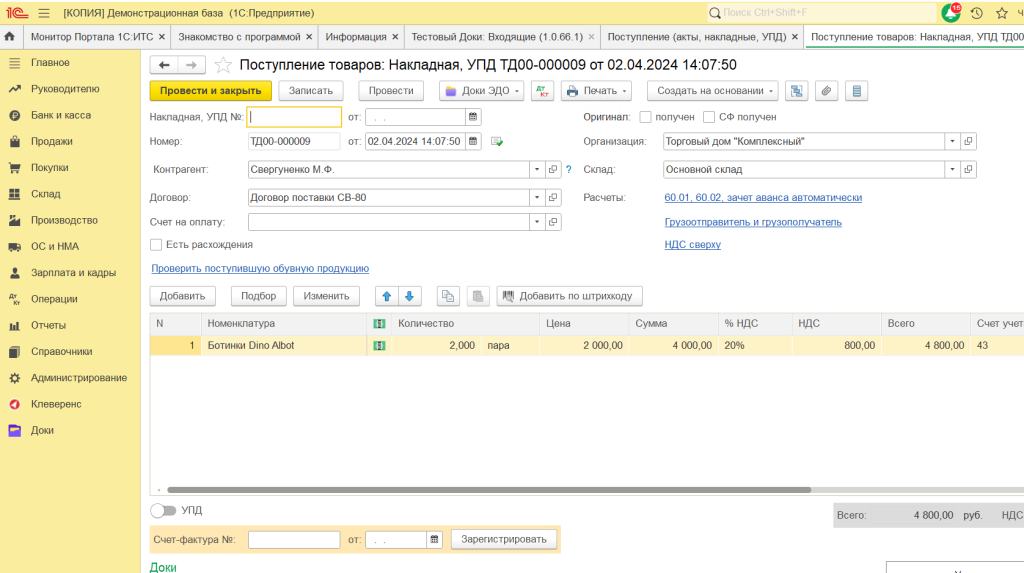Expand the Счет на оплату dropdown
The width and height of the screenshot is (1024, 573).
(x=537, y=222)
